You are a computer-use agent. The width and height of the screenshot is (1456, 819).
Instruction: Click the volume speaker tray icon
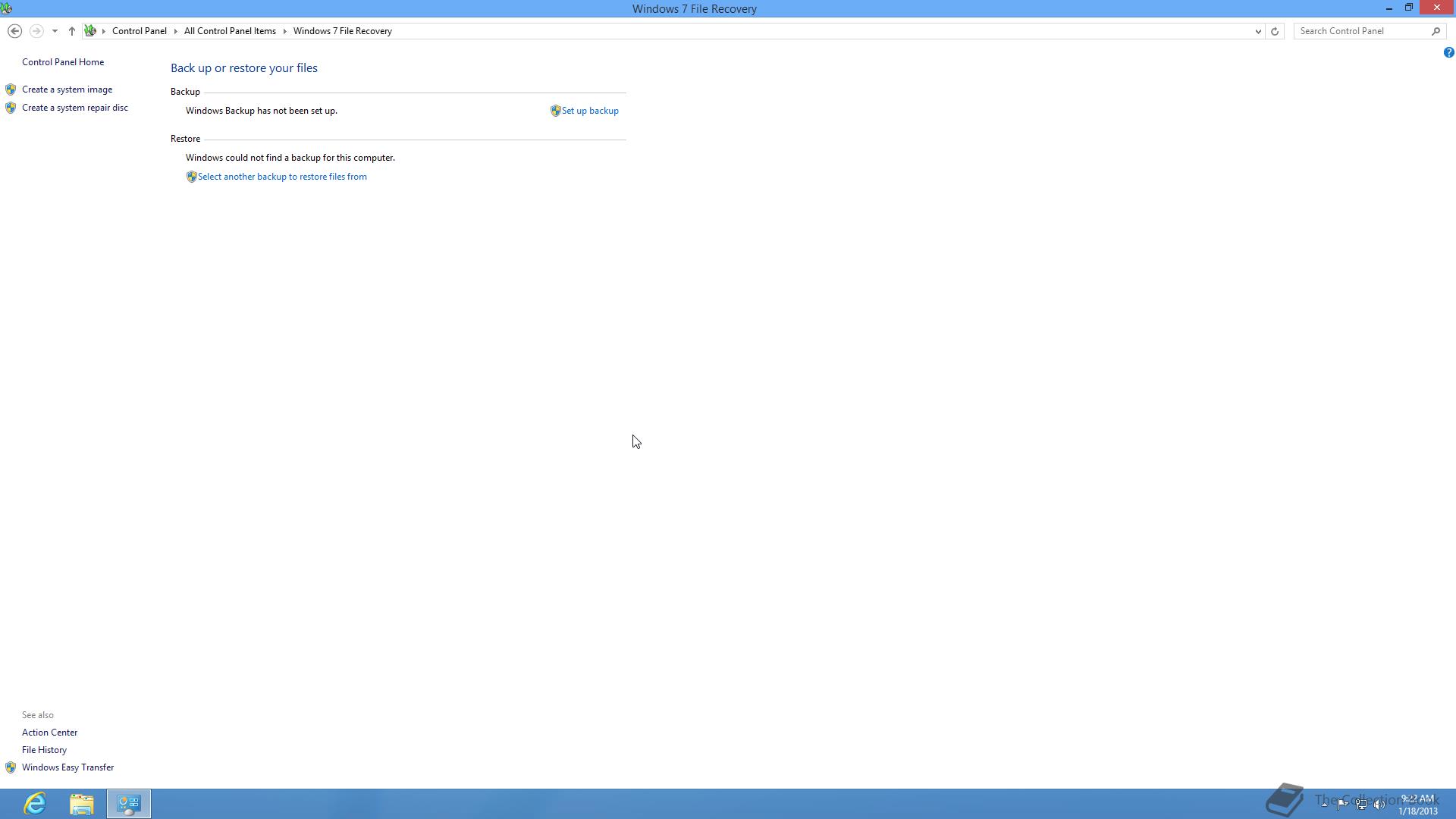tap(1379, 804)
